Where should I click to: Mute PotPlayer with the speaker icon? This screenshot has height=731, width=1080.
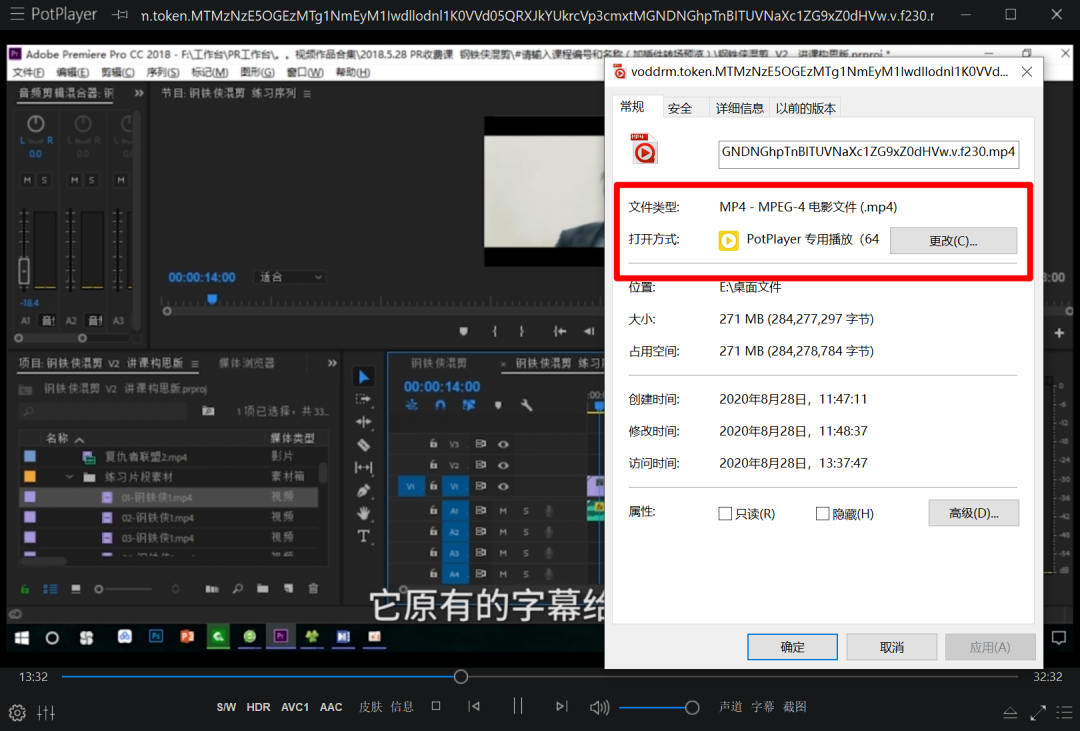tap(599, 707)
